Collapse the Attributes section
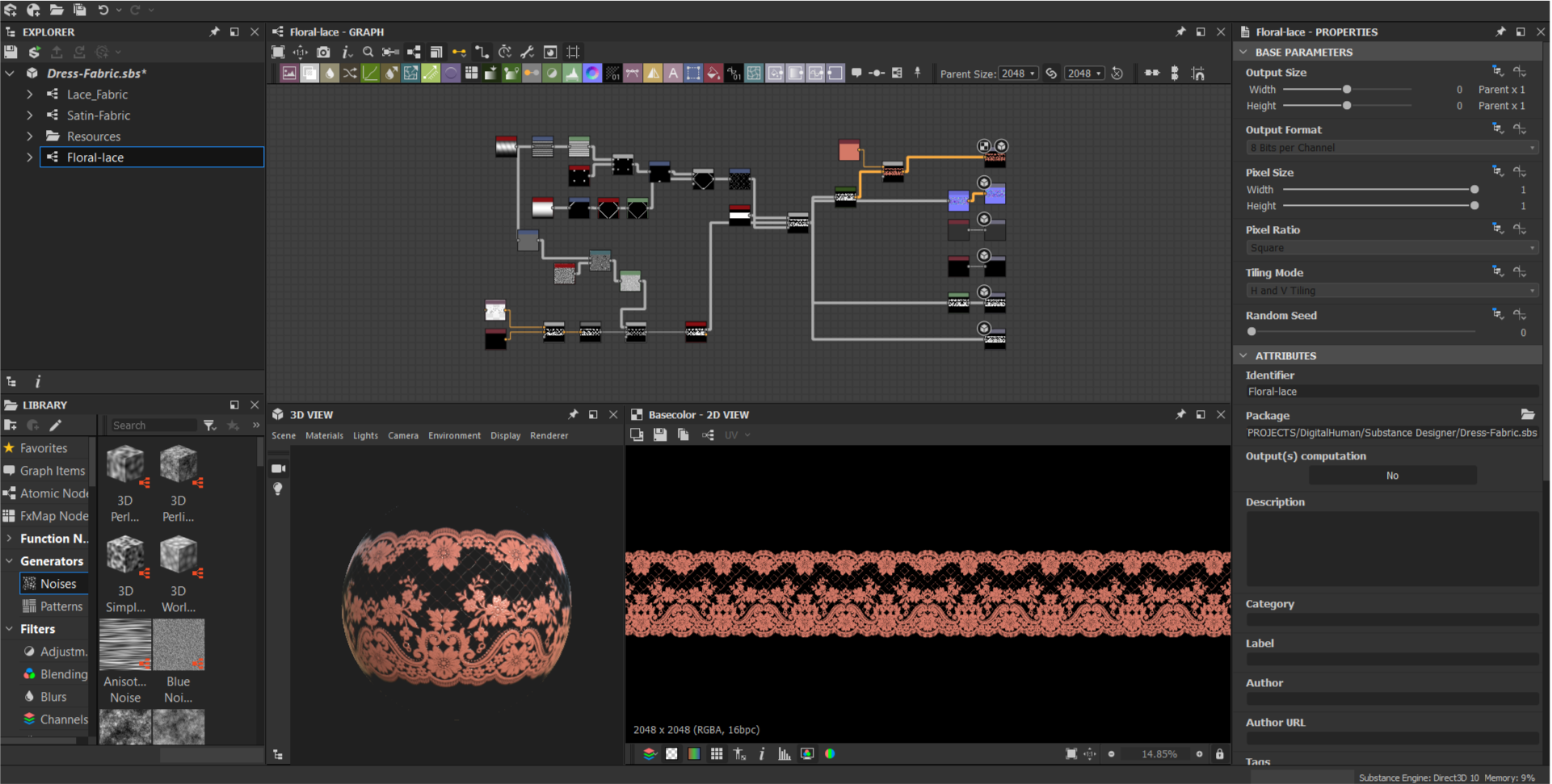1552x784 pixels. tap(1243, 355)
